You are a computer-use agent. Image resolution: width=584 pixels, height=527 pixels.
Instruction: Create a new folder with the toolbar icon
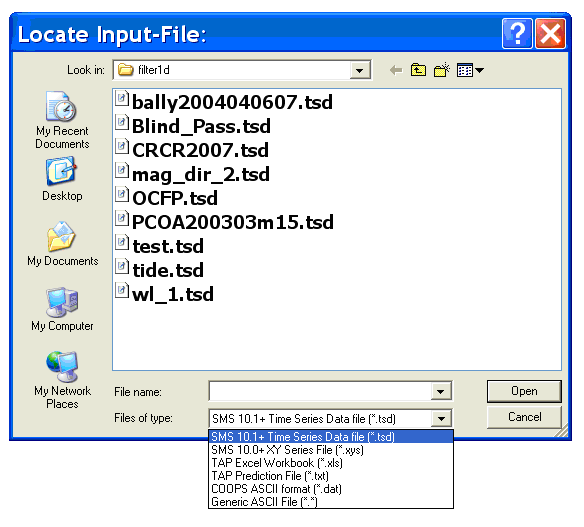(441, 70)
